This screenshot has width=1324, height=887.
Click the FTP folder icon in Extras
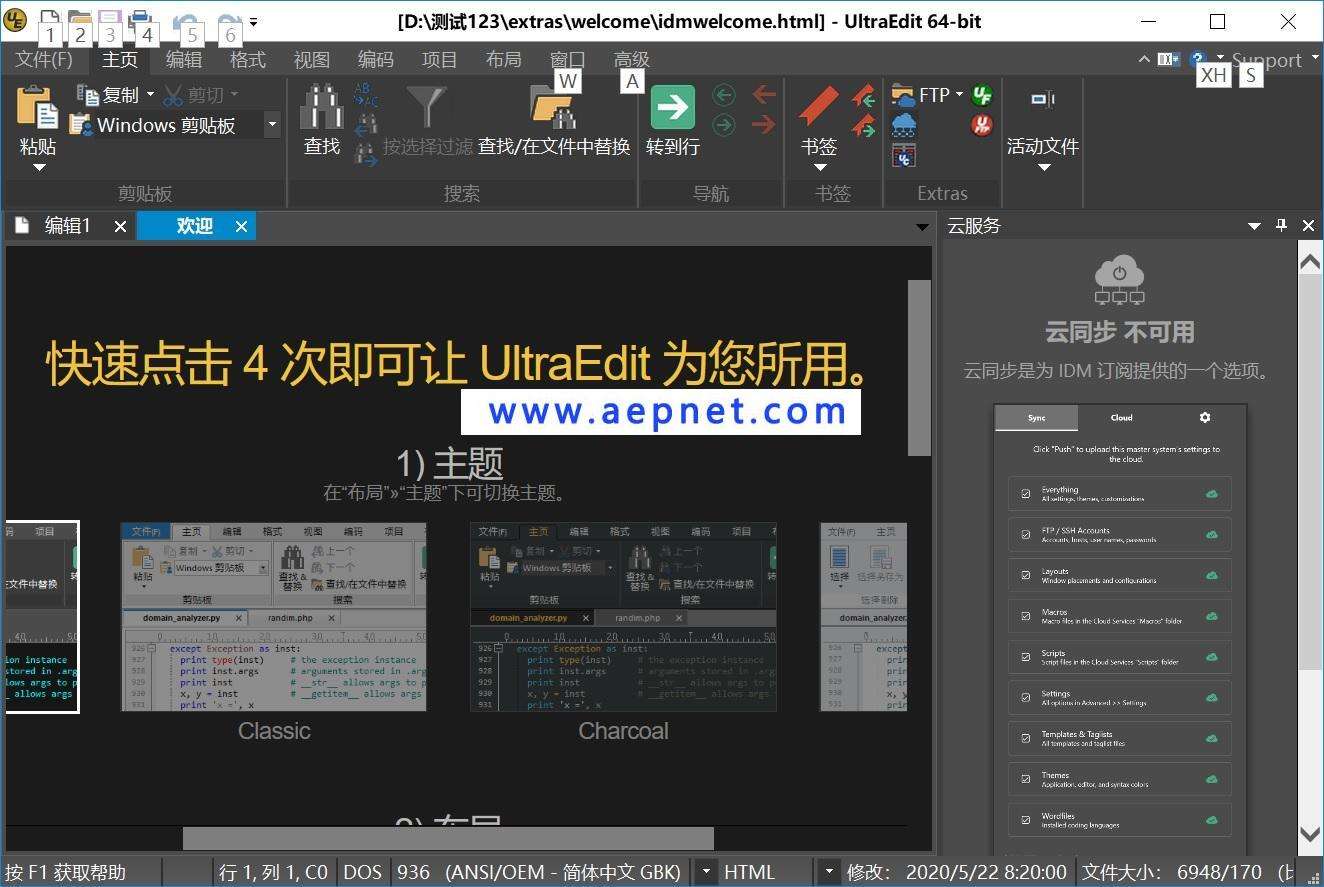pyautogui.click(x=903, y=96)
